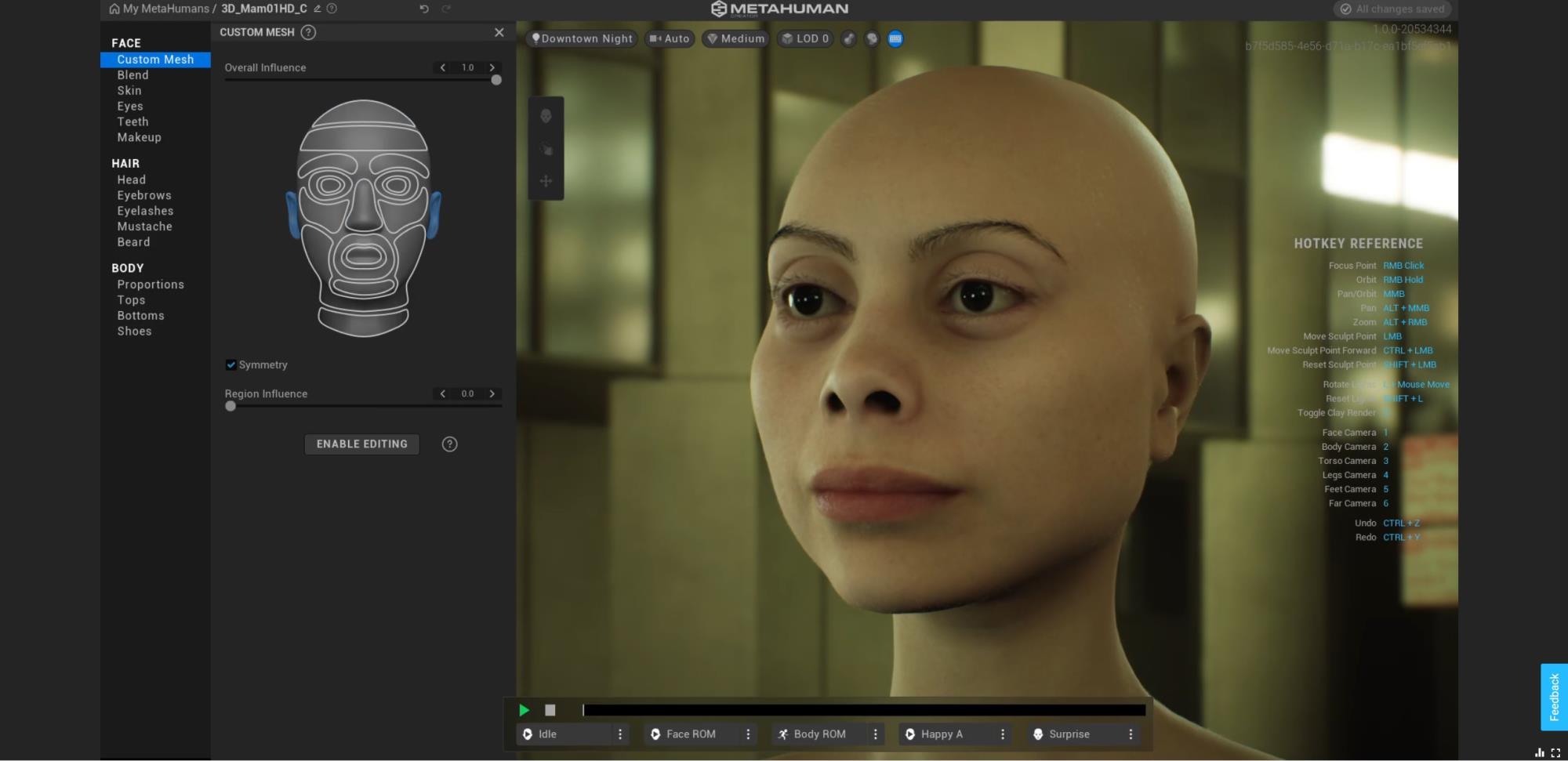This screenshot has height=761, width=1568.
Task: Open the Tops body section
Action: pyautogui.click(x=131, y=300)
